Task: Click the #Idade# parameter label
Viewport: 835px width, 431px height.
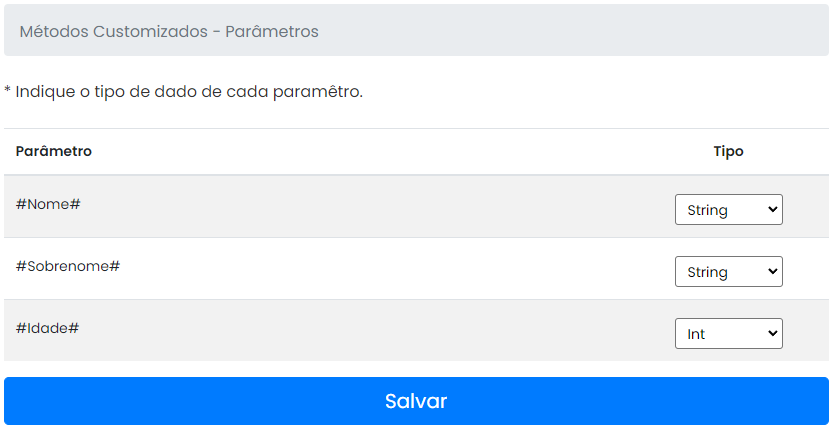Action: 47,328
